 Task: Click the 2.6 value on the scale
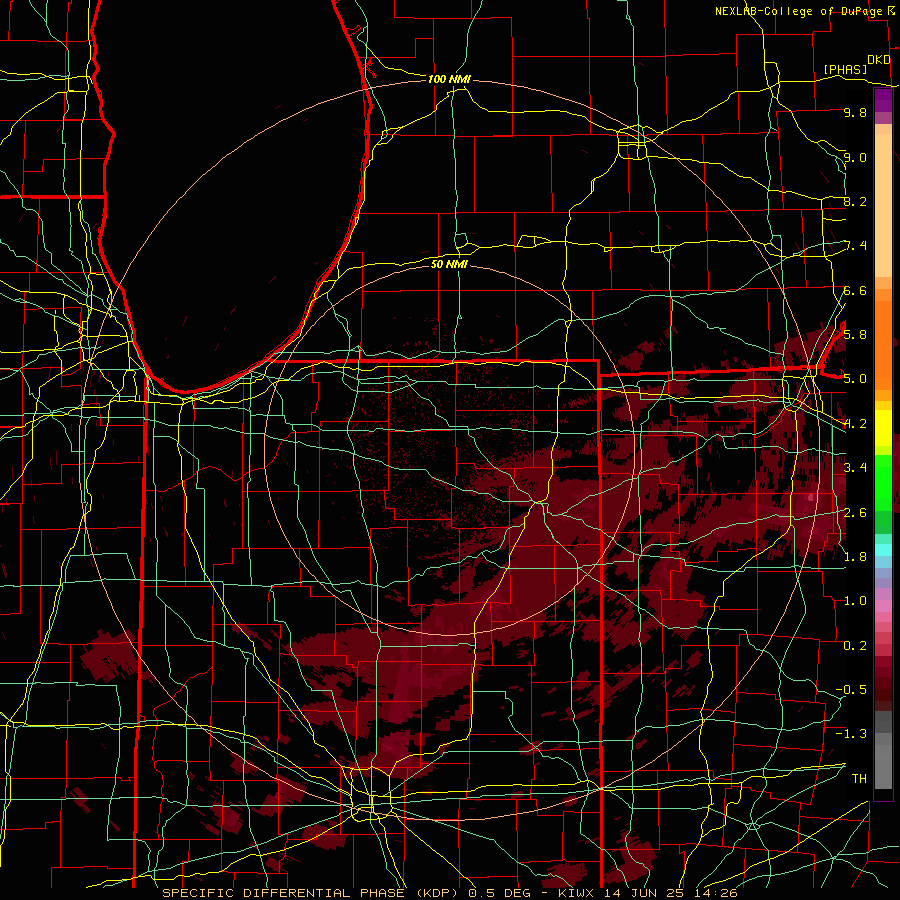[x=855, y=512]
